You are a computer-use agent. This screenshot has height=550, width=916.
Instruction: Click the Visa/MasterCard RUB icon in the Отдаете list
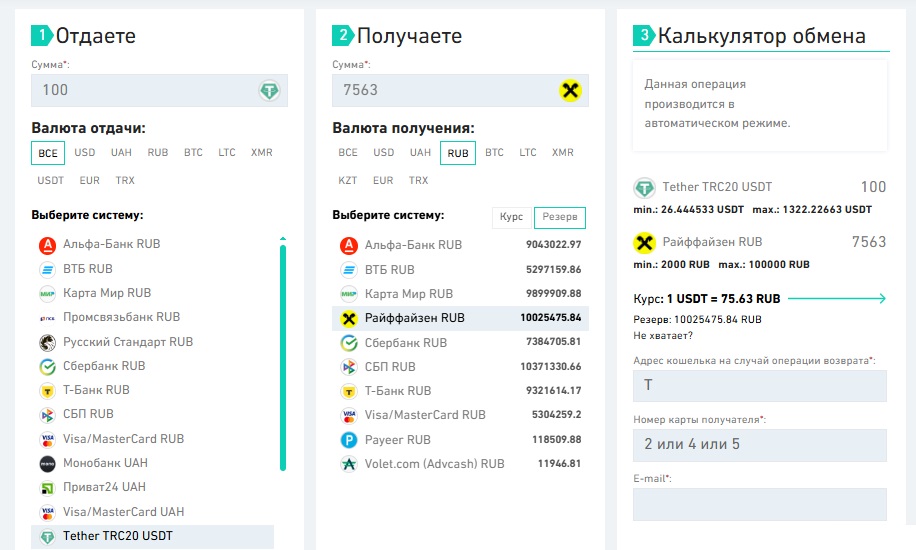coord(47,440)
